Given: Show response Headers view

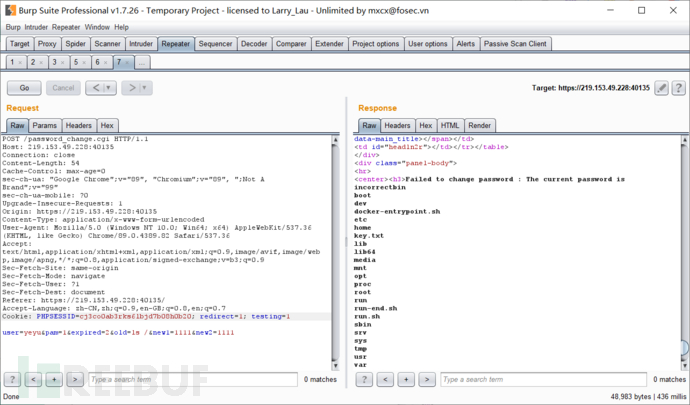Looking at the screenshot, I should [397, 125].
